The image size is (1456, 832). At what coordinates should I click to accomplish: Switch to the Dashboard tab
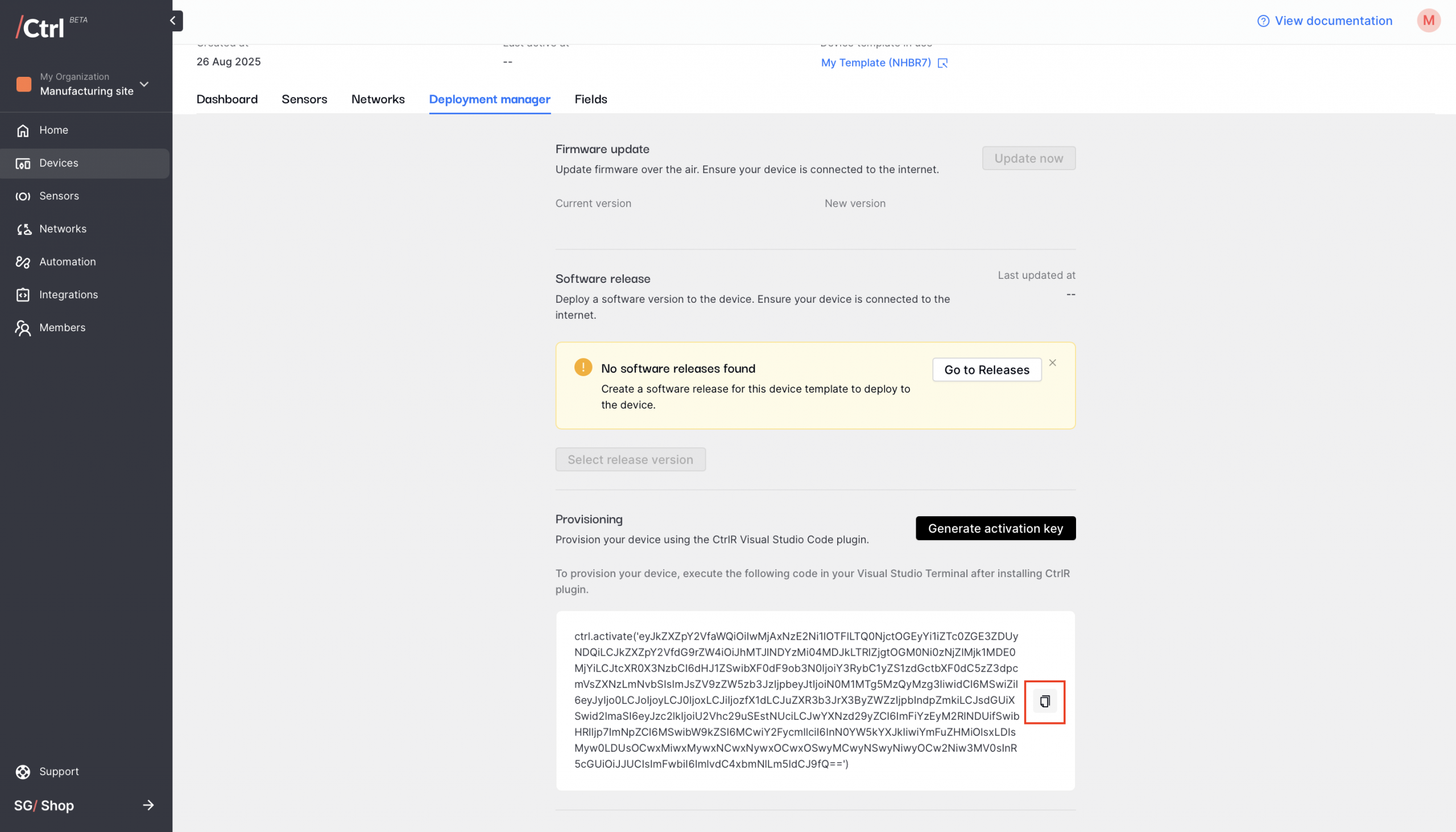[227, 100]
